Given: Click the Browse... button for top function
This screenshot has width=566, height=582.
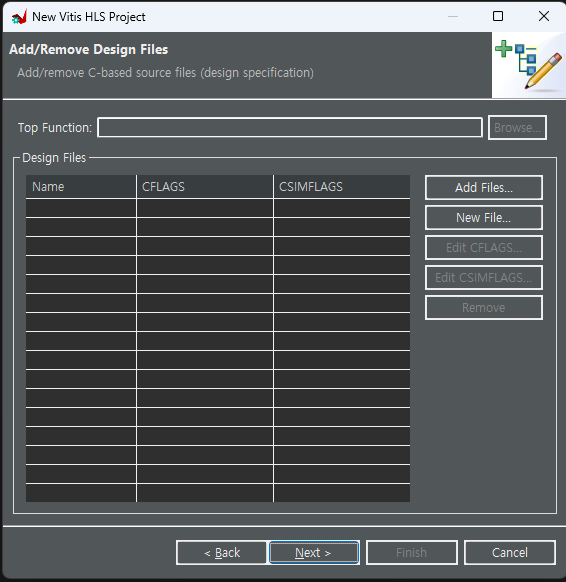Looking at the screenshot, I should (517, 128).
